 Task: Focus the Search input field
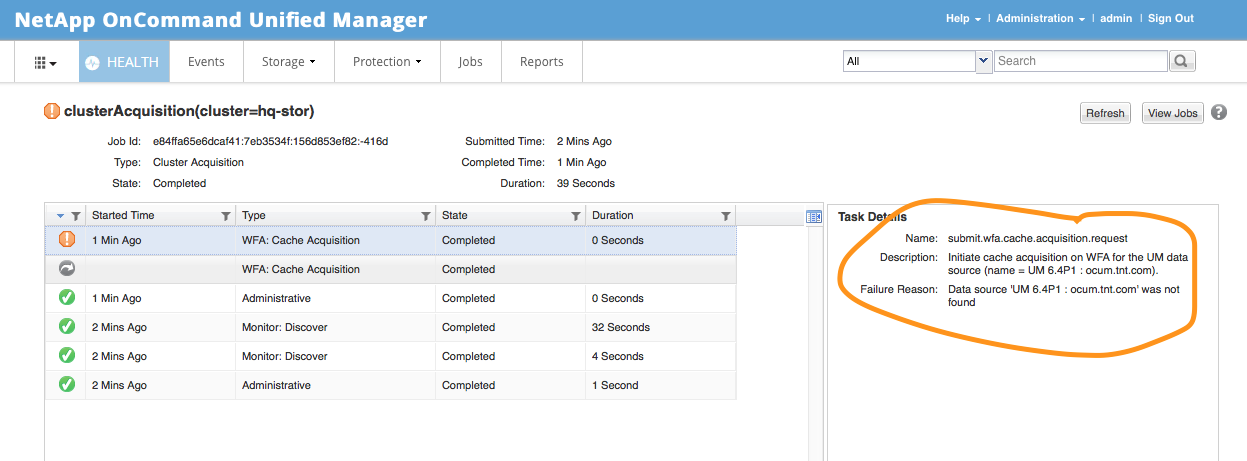(1080, 61)
